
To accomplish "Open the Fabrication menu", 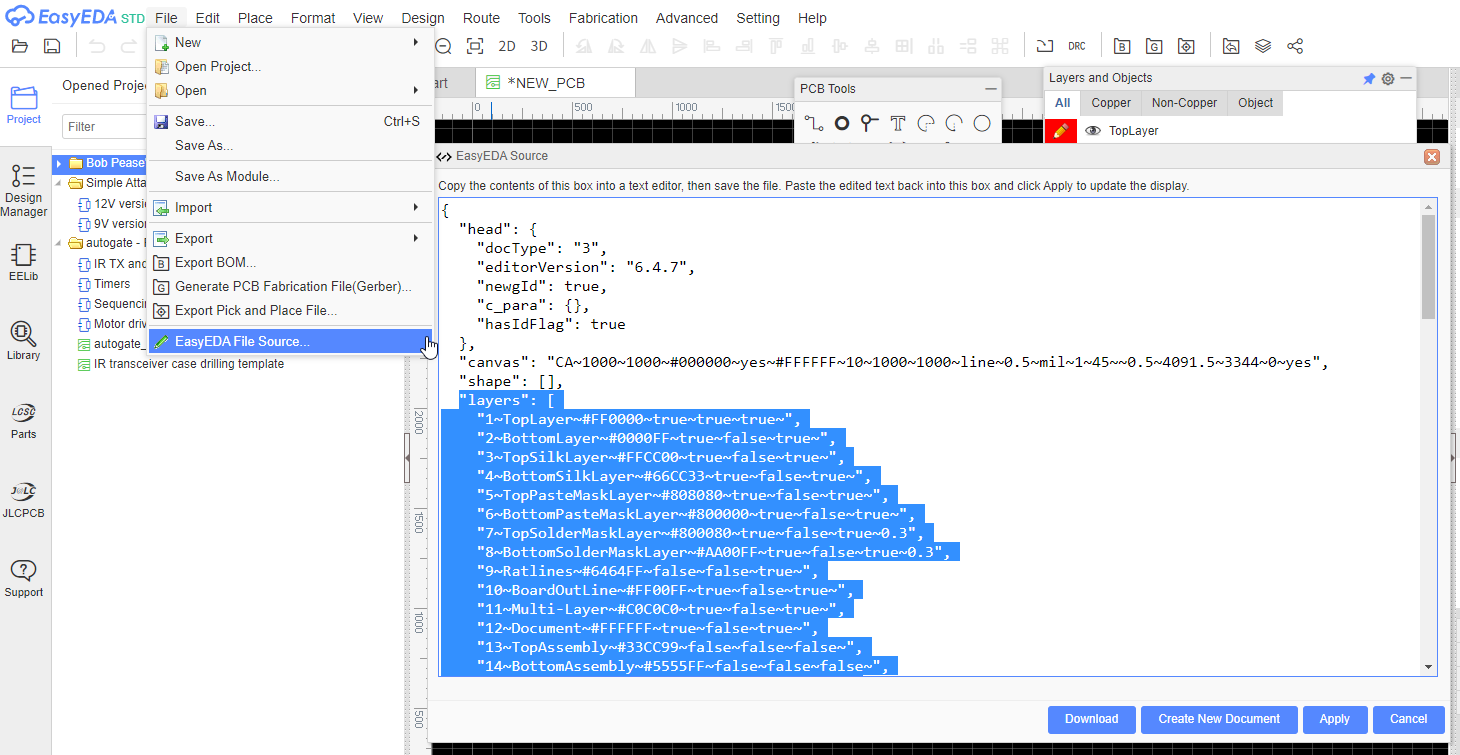I will [603, 18].
